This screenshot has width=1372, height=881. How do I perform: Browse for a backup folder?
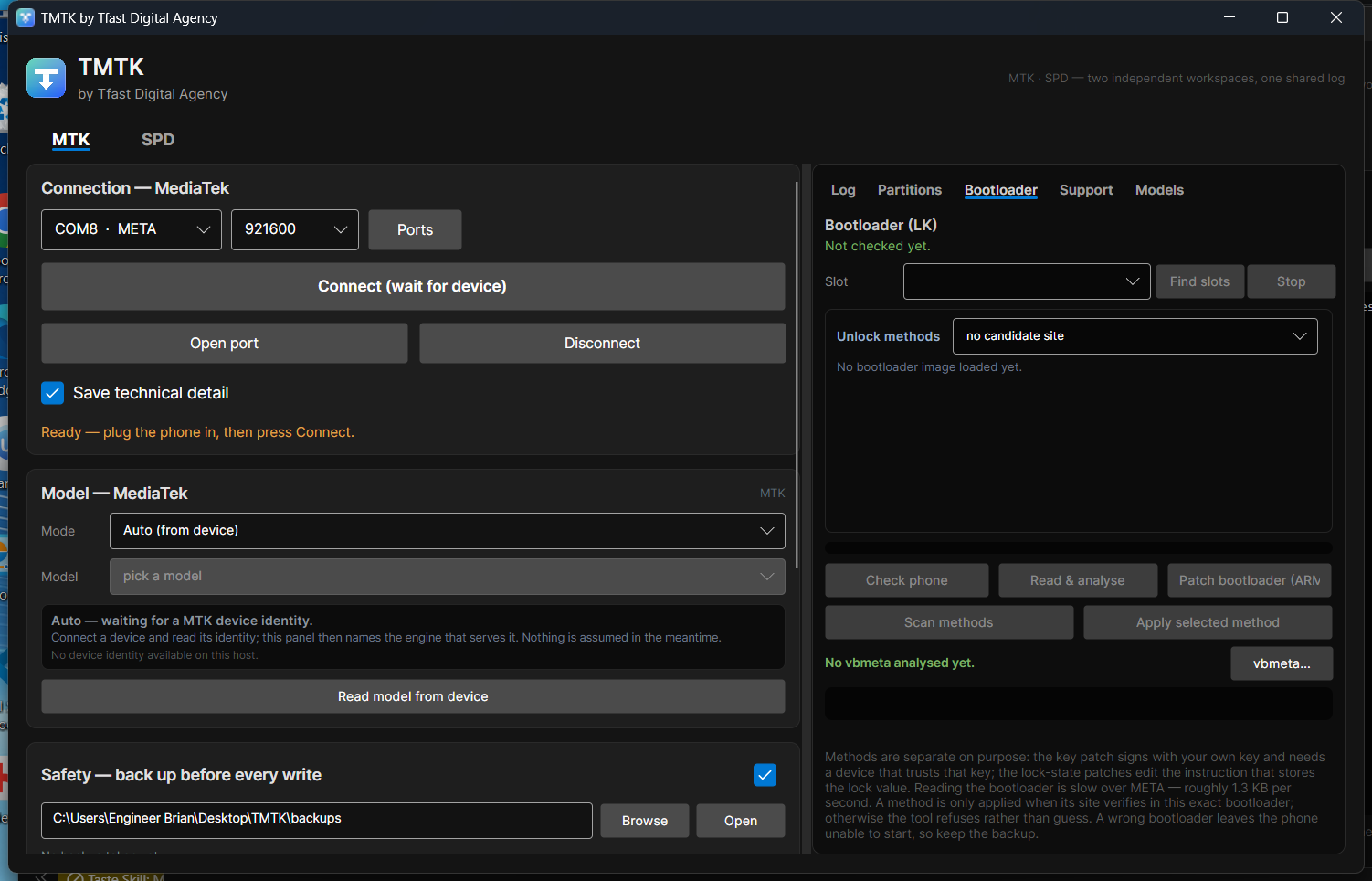645,821
